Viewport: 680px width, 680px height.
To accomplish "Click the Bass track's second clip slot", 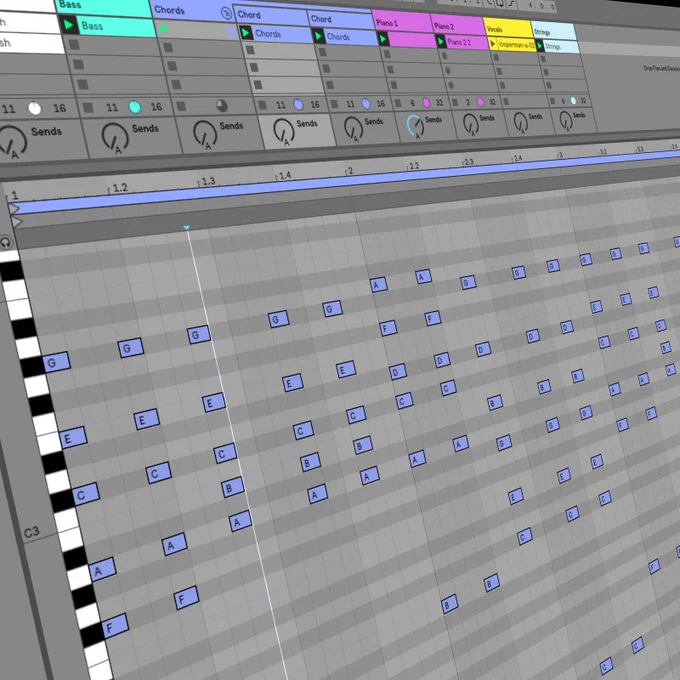I will (111, 45).
